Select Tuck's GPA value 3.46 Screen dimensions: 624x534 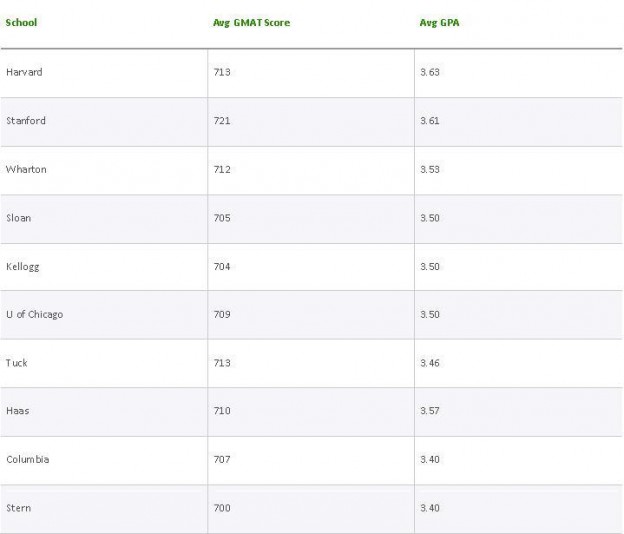(430, 363)
